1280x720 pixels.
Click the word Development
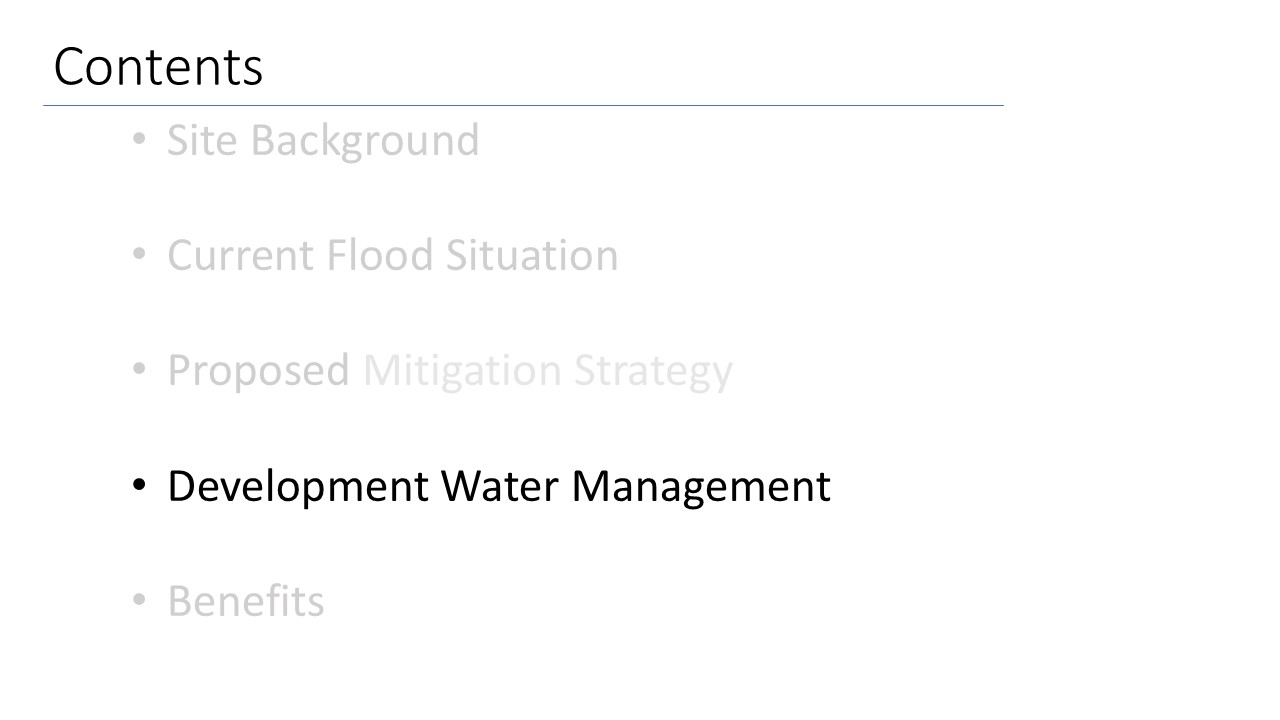point(297,486)
